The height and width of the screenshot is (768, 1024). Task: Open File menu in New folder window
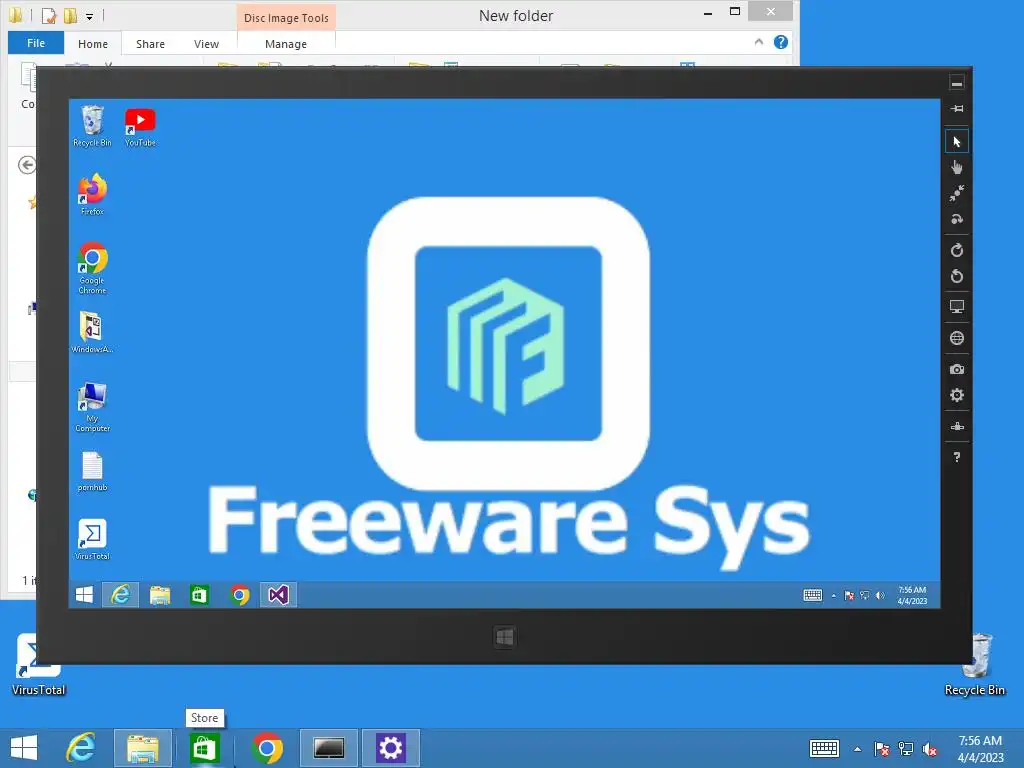point(36,43)
